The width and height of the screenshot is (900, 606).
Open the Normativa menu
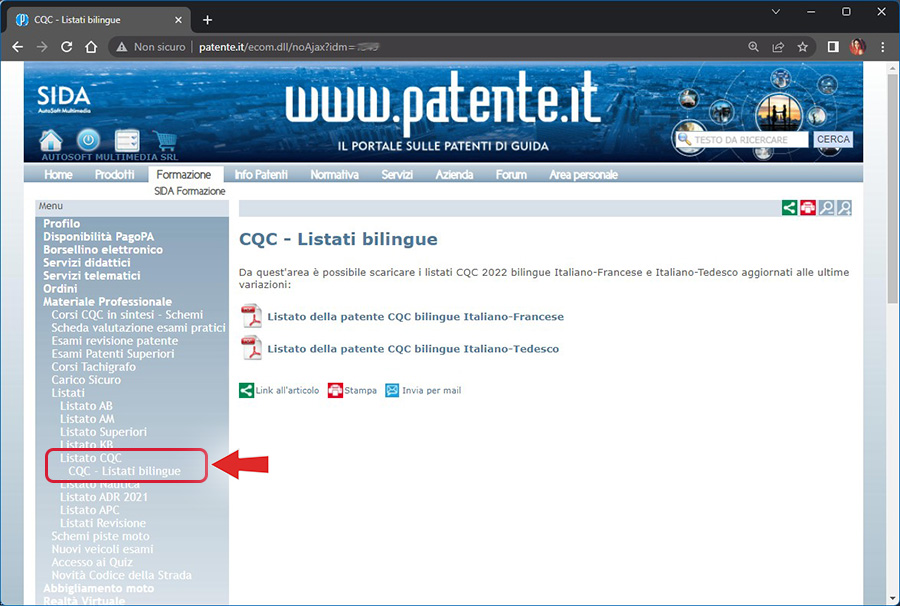tap(334, 175)
